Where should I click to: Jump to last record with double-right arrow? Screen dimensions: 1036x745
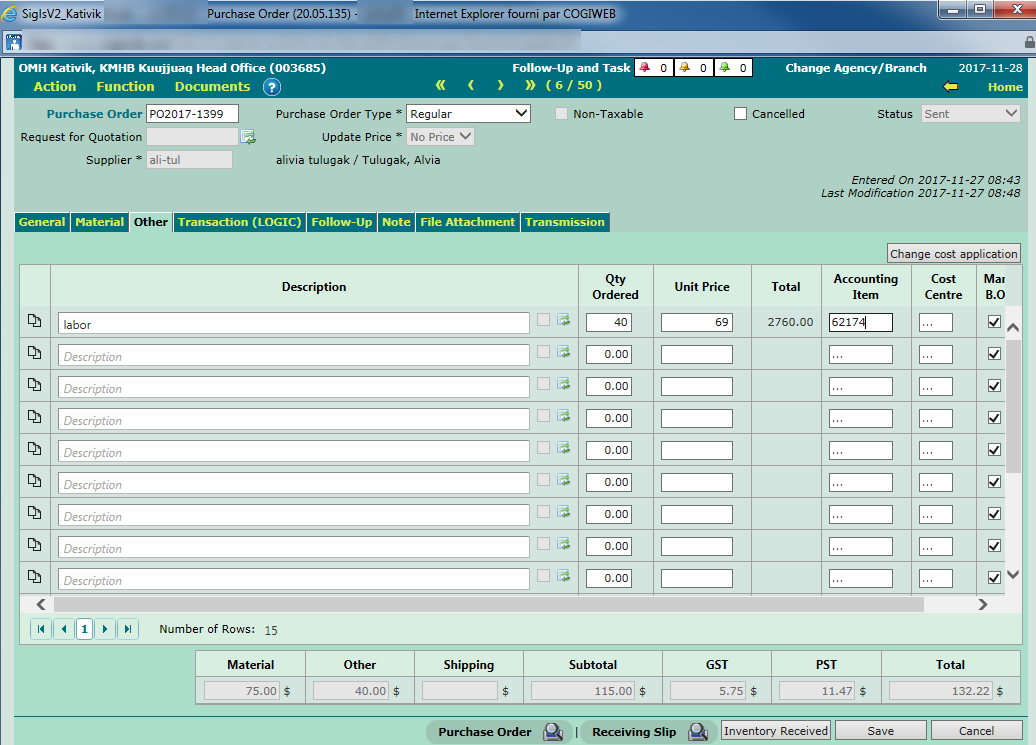coord(530,85)
